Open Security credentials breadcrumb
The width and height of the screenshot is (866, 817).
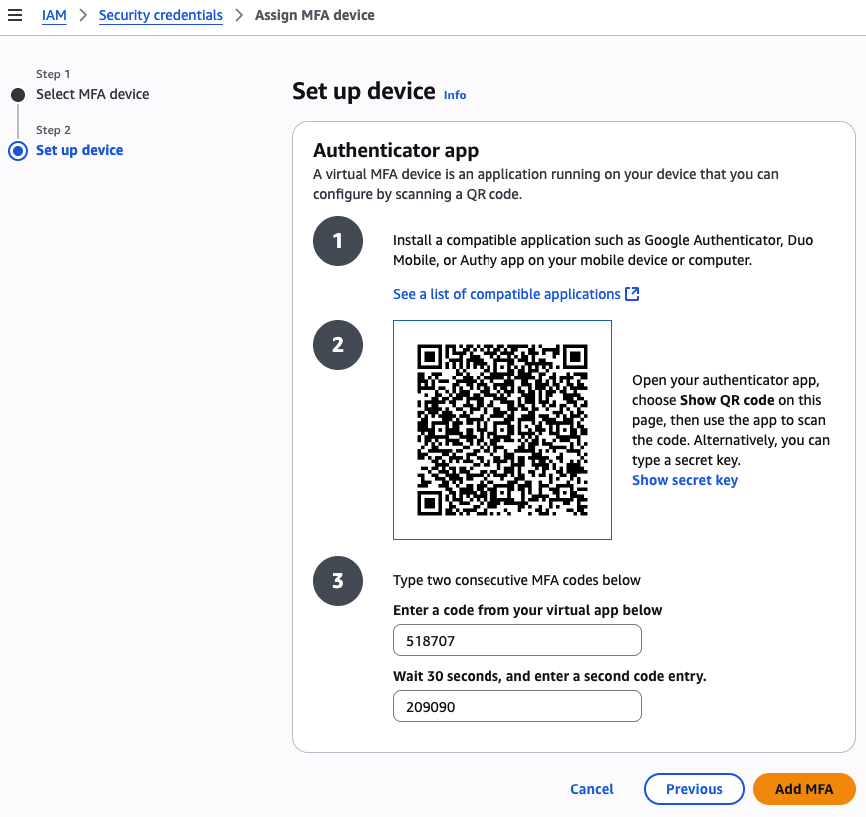[x=161, y=16]
